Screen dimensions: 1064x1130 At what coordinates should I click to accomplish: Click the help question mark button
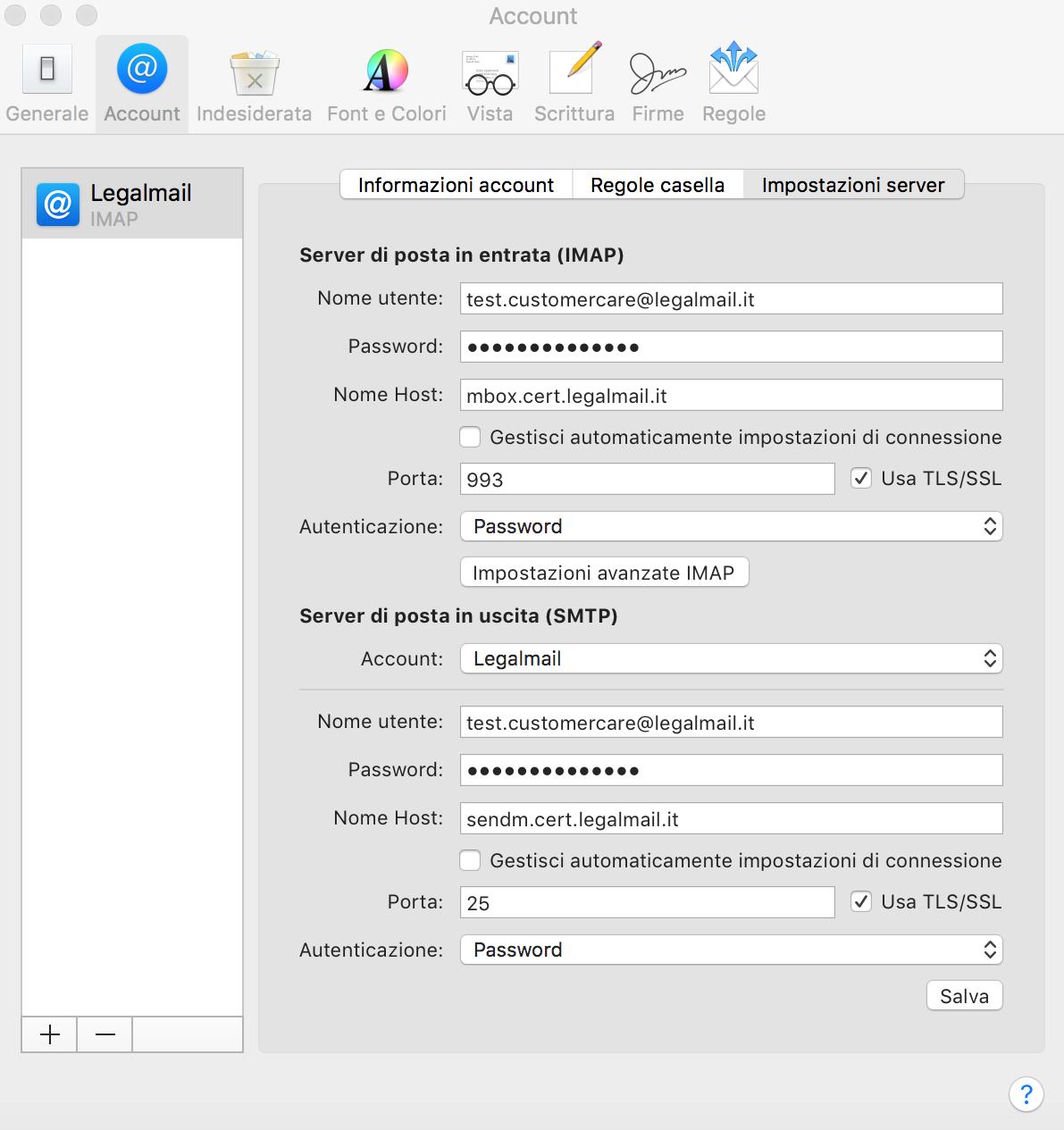1026,1093
